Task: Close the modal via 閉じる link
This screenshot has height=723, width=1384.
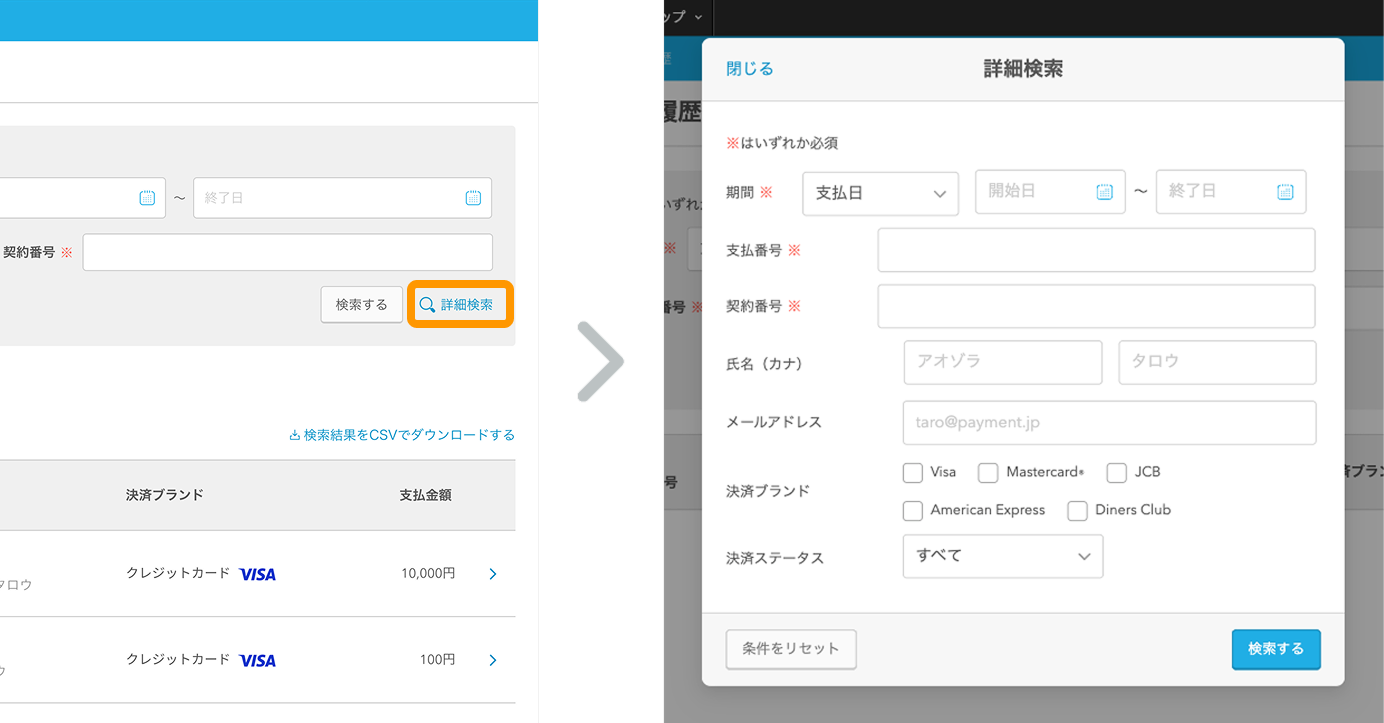Action: [748, 67]
